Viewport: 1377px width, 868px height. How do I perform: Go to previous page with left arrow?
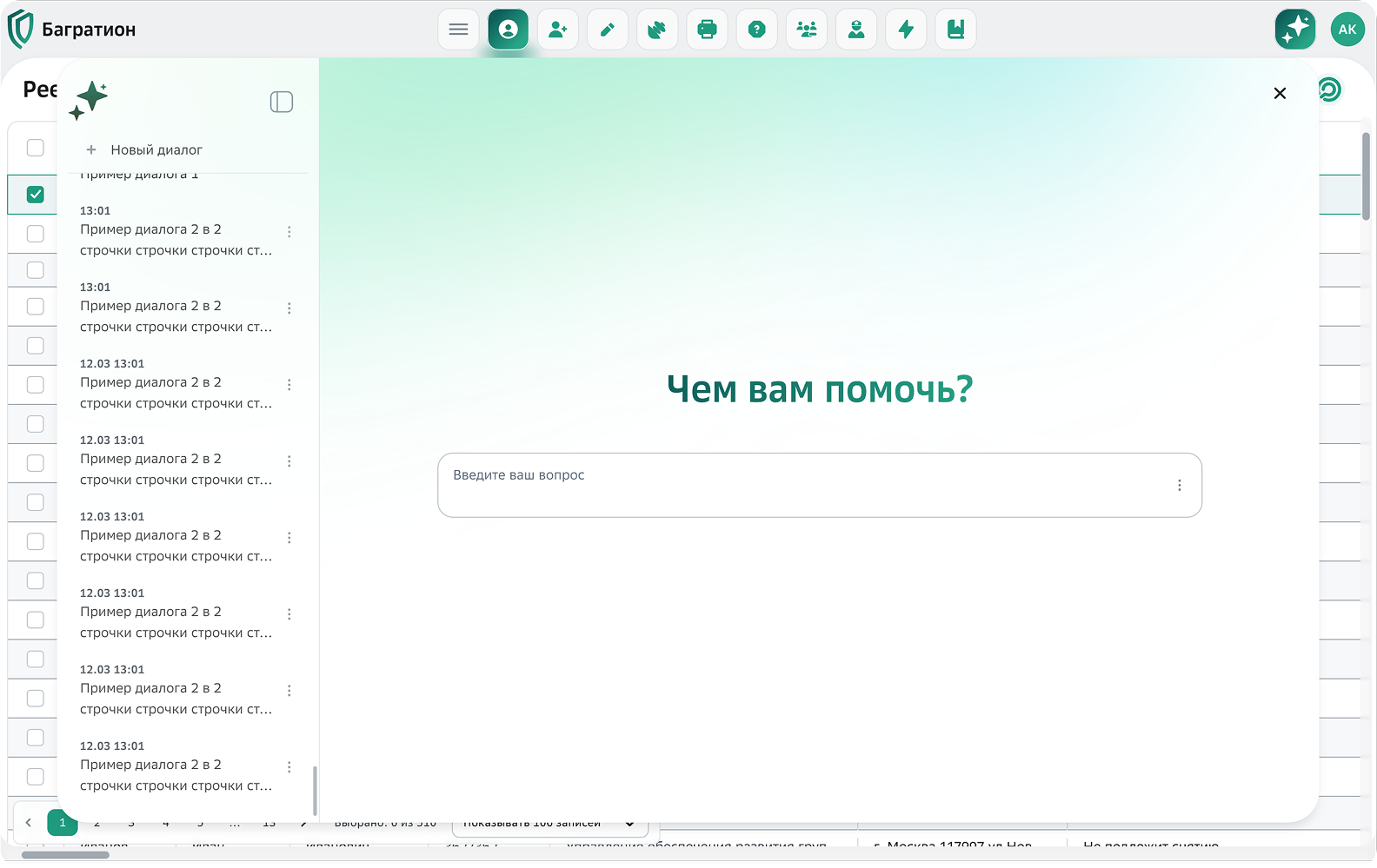tap(29, 822)
